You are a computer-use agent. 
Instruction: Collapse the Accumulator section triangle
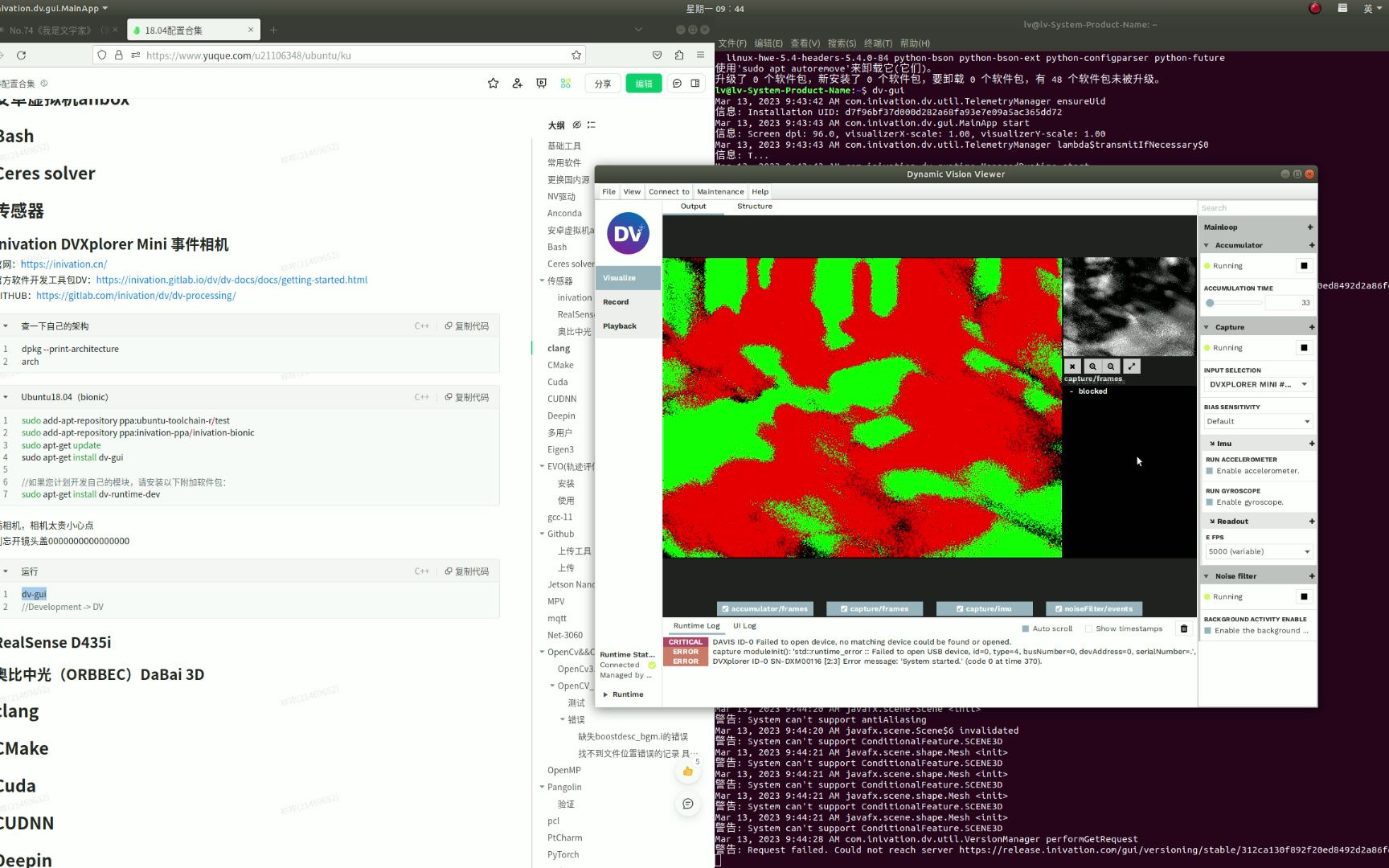(1207, 245)
